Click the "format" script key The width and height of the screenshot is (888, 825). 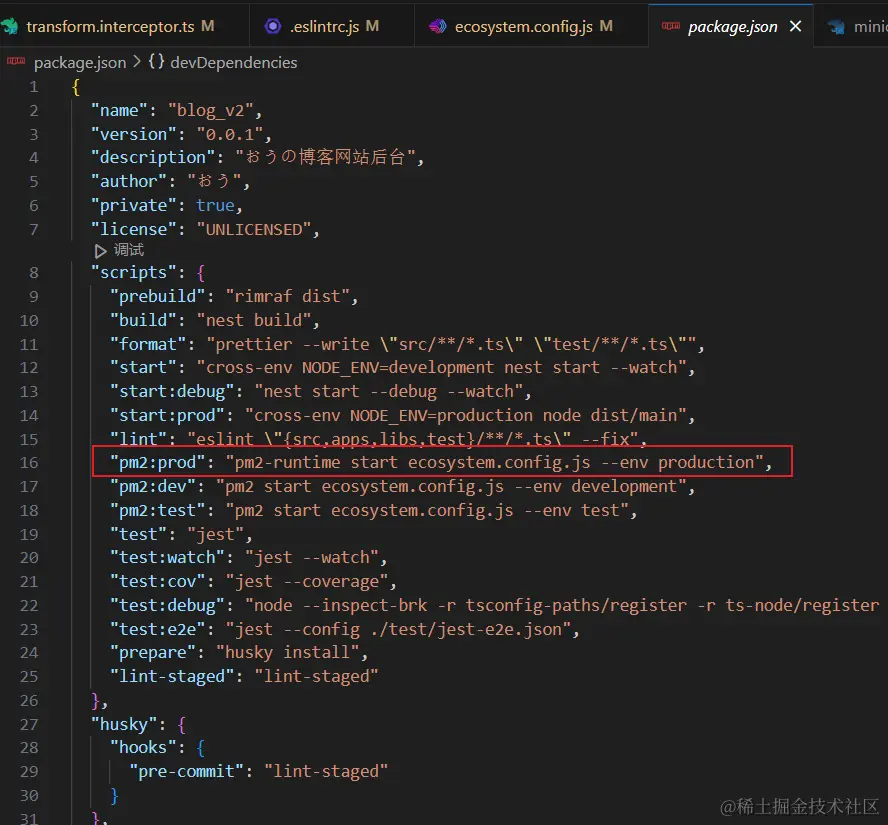click(x=148, y=344)
